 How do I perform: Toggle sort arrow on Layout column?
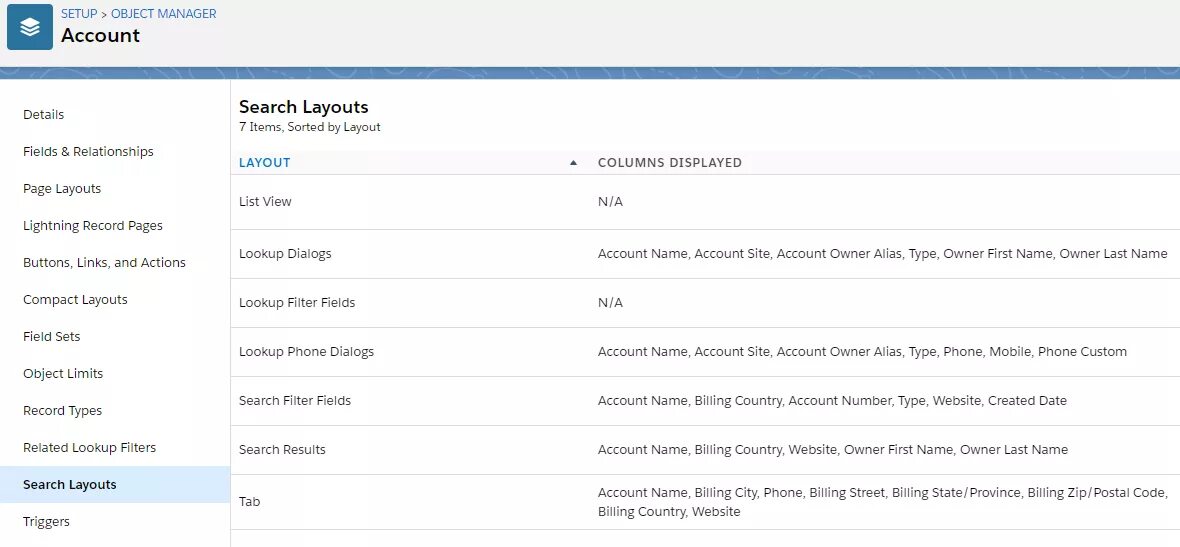click(x=573, y=163)
